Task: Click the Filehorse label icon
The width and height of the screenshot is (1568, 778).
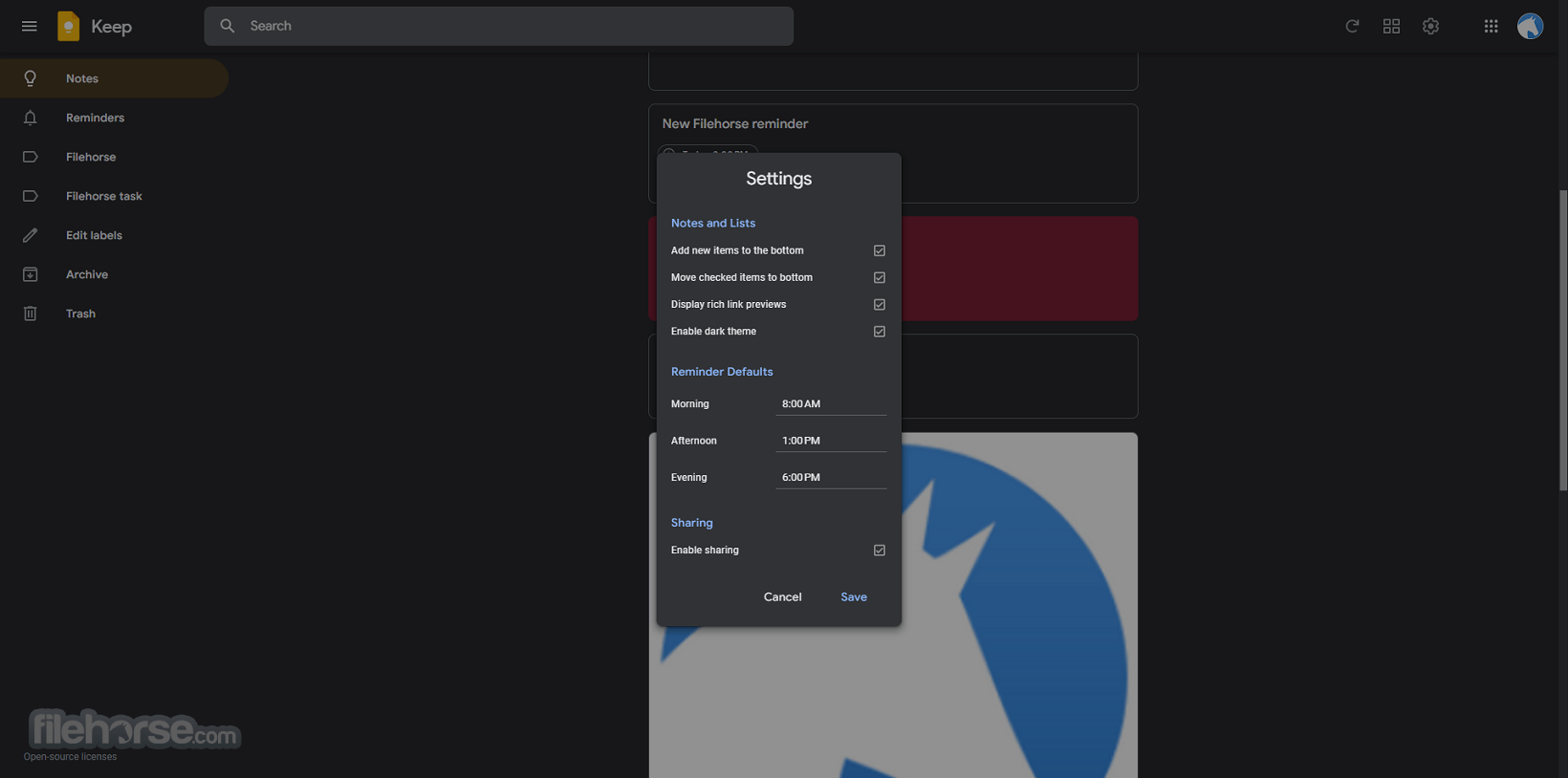Action: [31, 157]
